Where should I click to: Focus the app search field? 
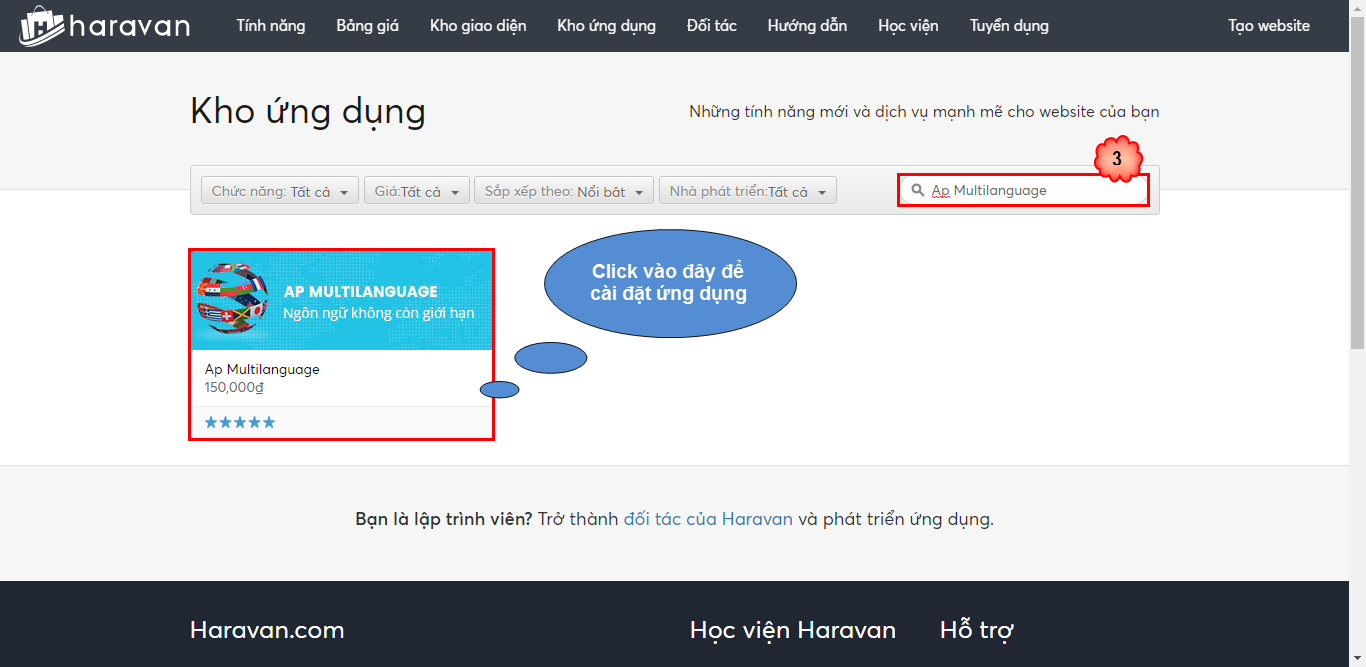(1024, 190)
